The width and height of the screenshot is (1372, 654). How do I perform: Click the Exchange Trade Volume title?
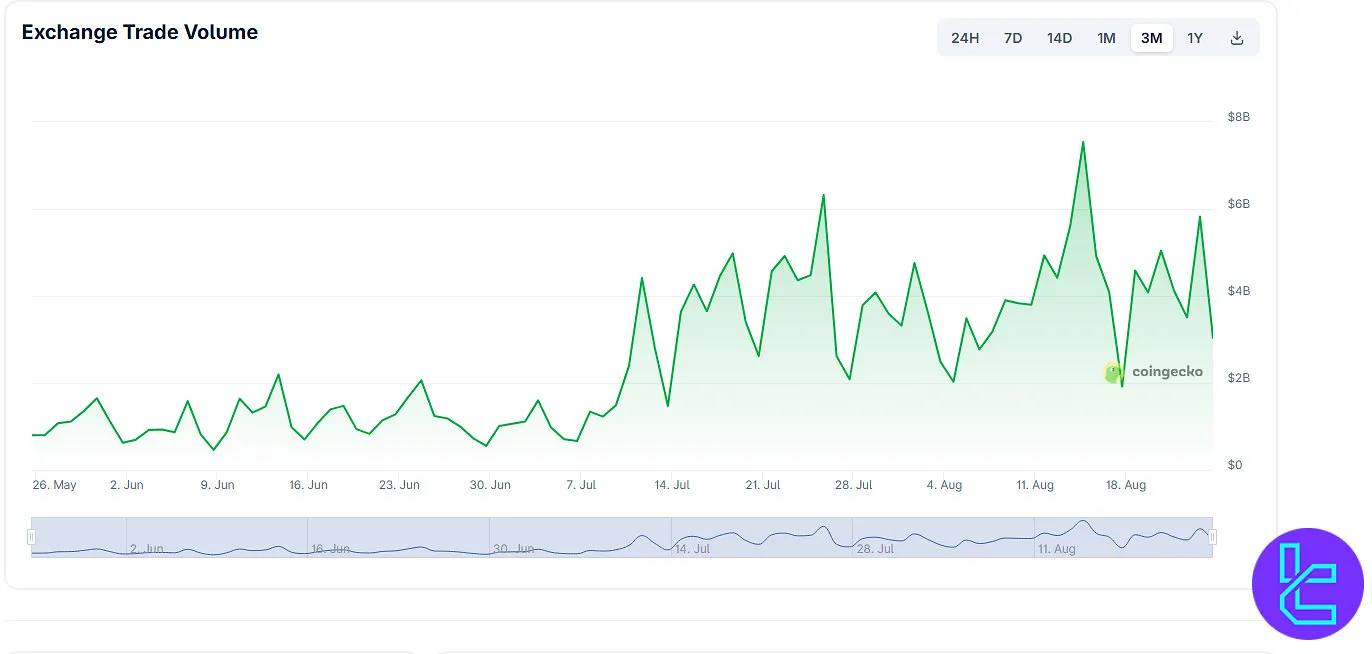coord(140,32)
